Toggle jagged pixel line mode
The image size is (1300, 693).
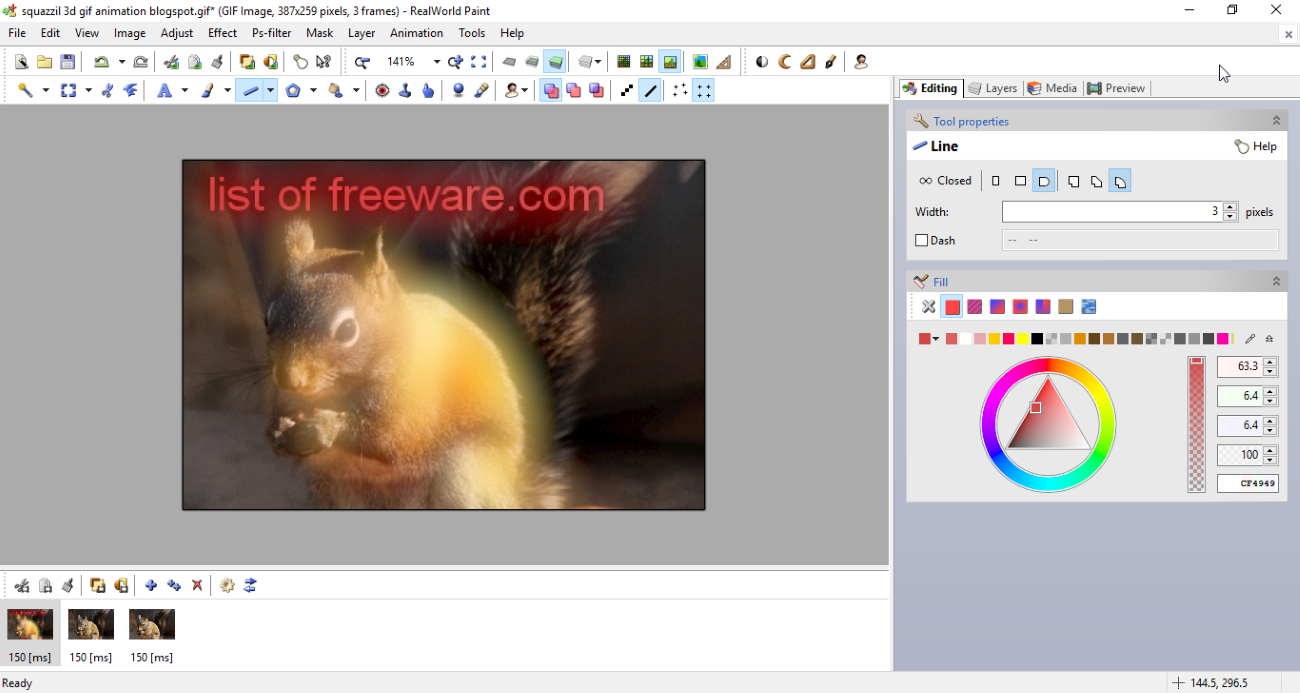[x=627, y=90]
